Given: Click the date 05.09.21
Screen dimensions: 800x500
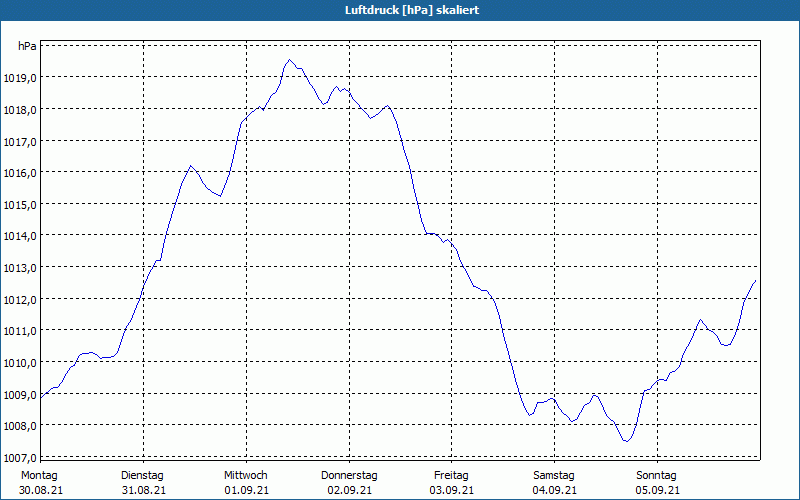Looking at the screenshot, I should 658,490.
